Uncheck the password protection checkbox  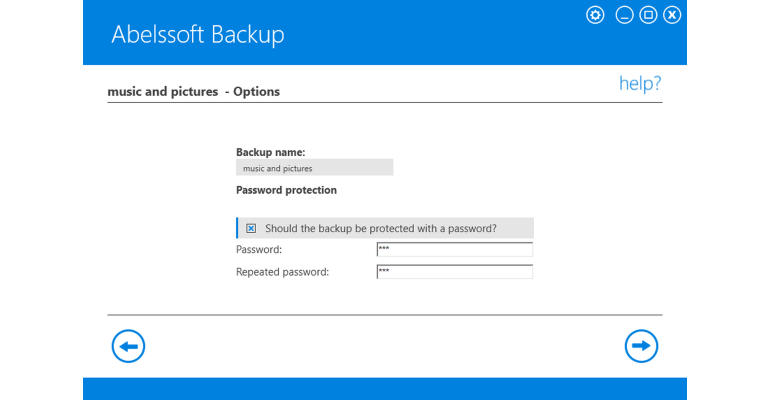pyautogui.click(x=251, y=228)
